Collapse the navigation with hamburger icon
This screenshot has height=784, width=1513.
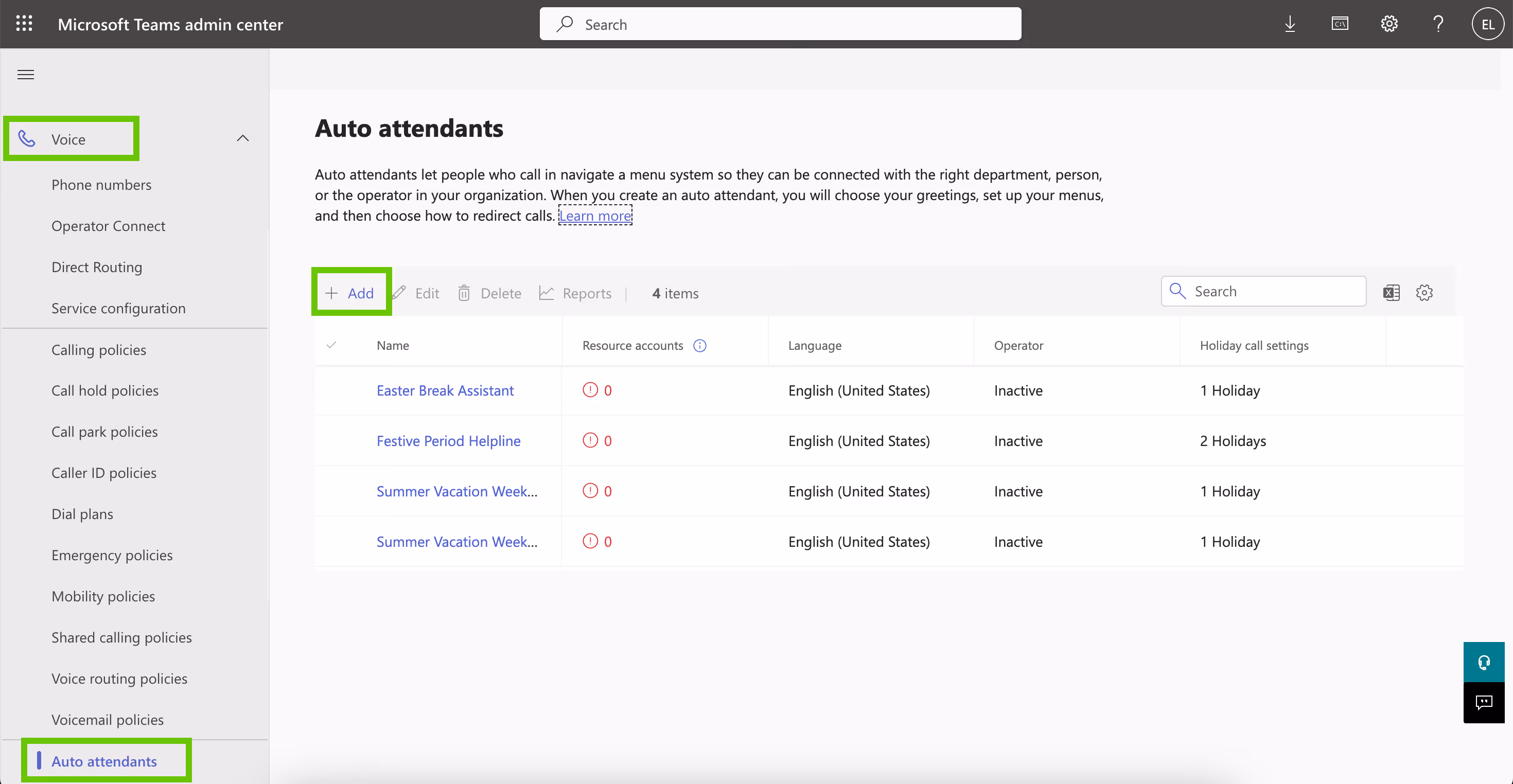point(25,75)
